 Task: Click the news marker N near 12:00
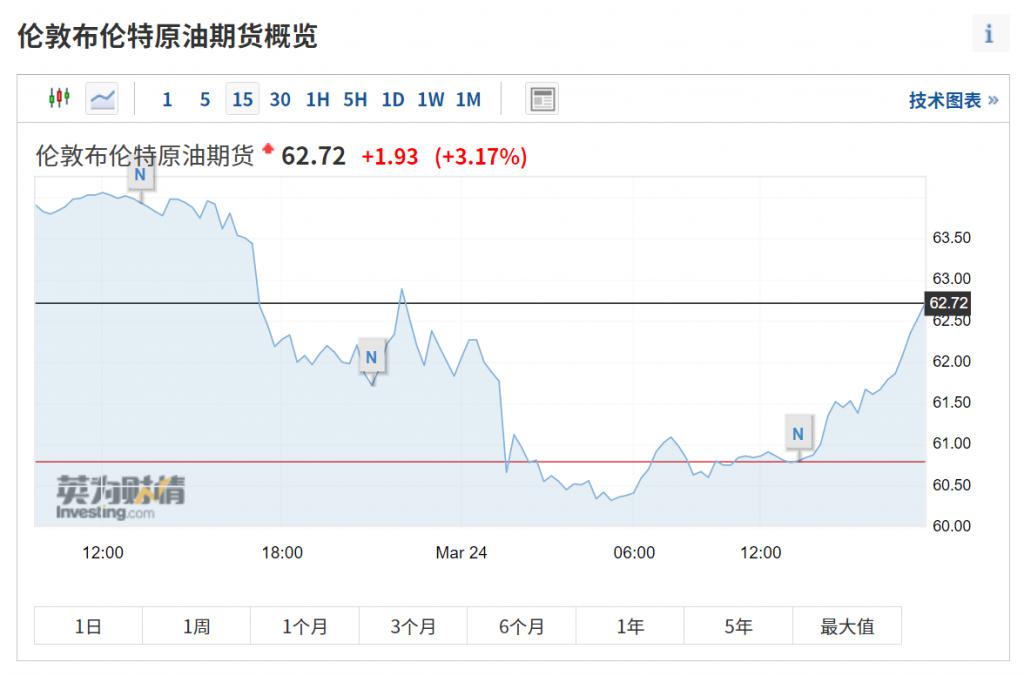[x=140, y=175]
